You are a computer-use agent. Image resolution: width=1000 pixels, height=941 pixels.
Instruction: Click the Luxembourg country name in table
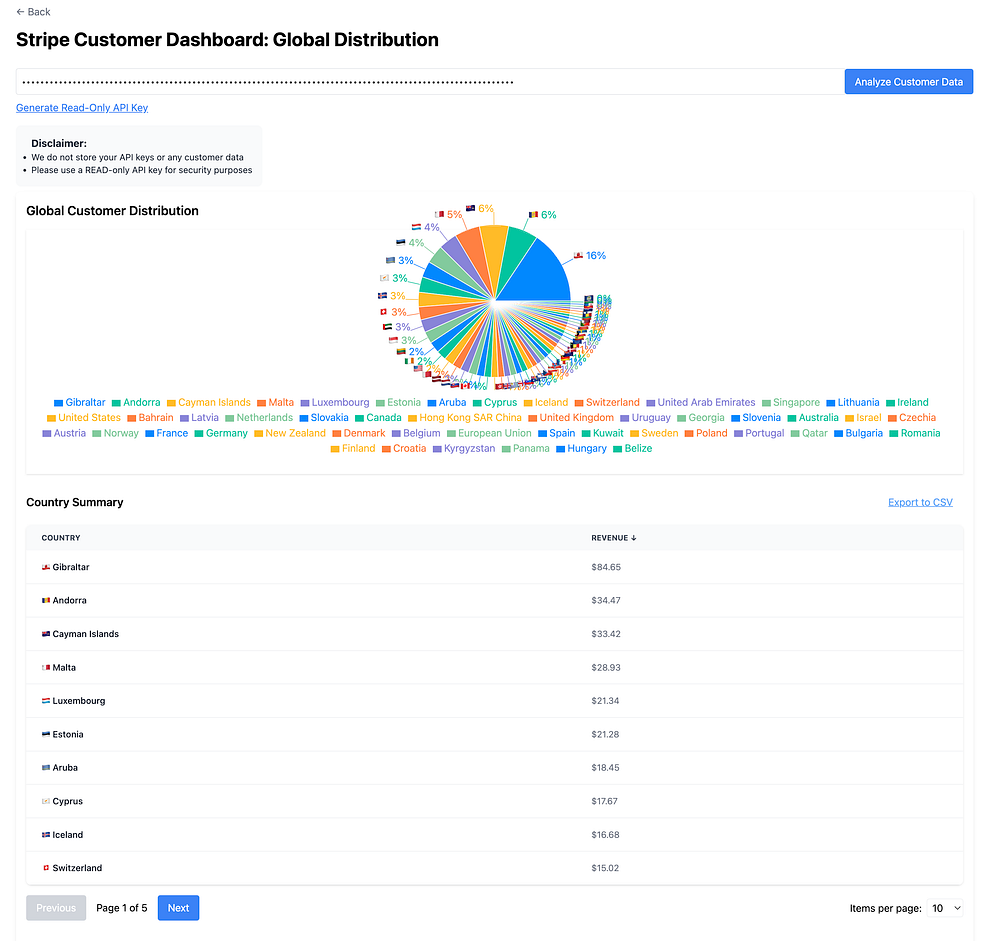tap(79, 700)
